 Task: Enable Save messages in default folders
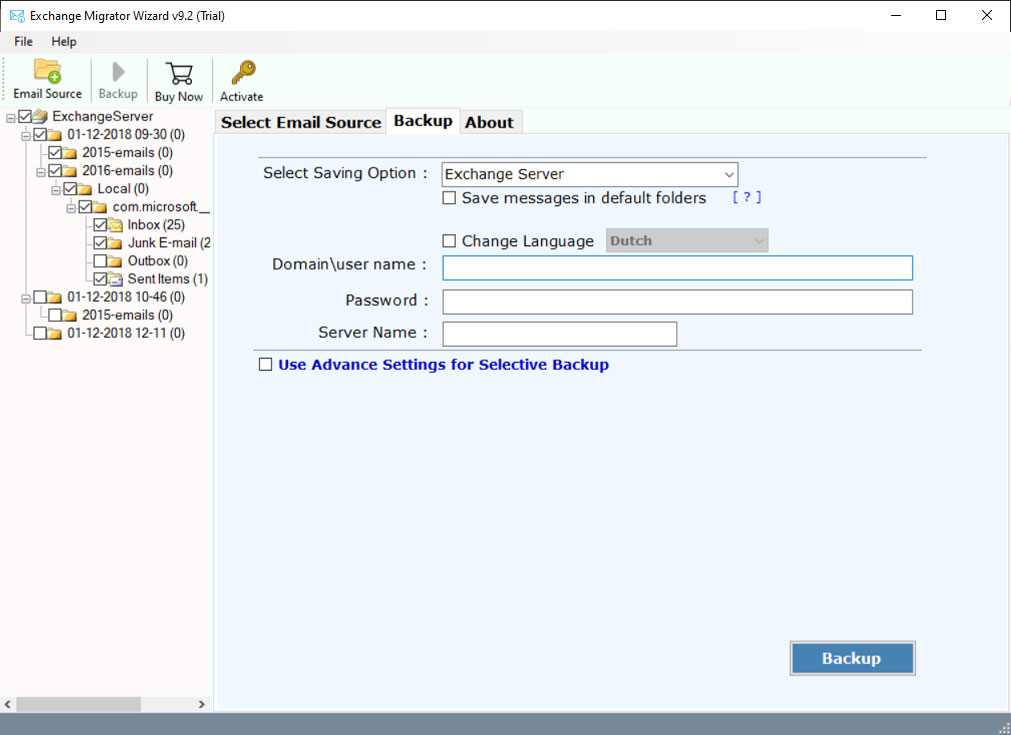[449, 198]
